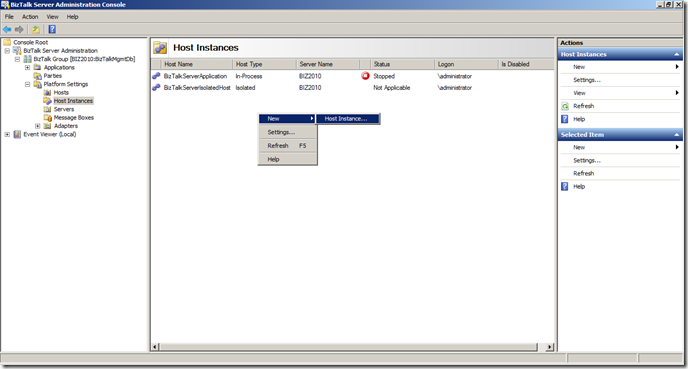Click the BizTalk Server Administration node icon

17,50
